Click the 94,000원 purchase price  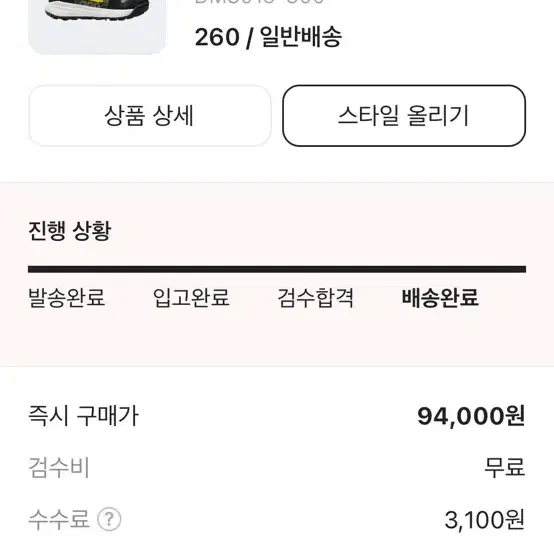[x=471, y=416]
